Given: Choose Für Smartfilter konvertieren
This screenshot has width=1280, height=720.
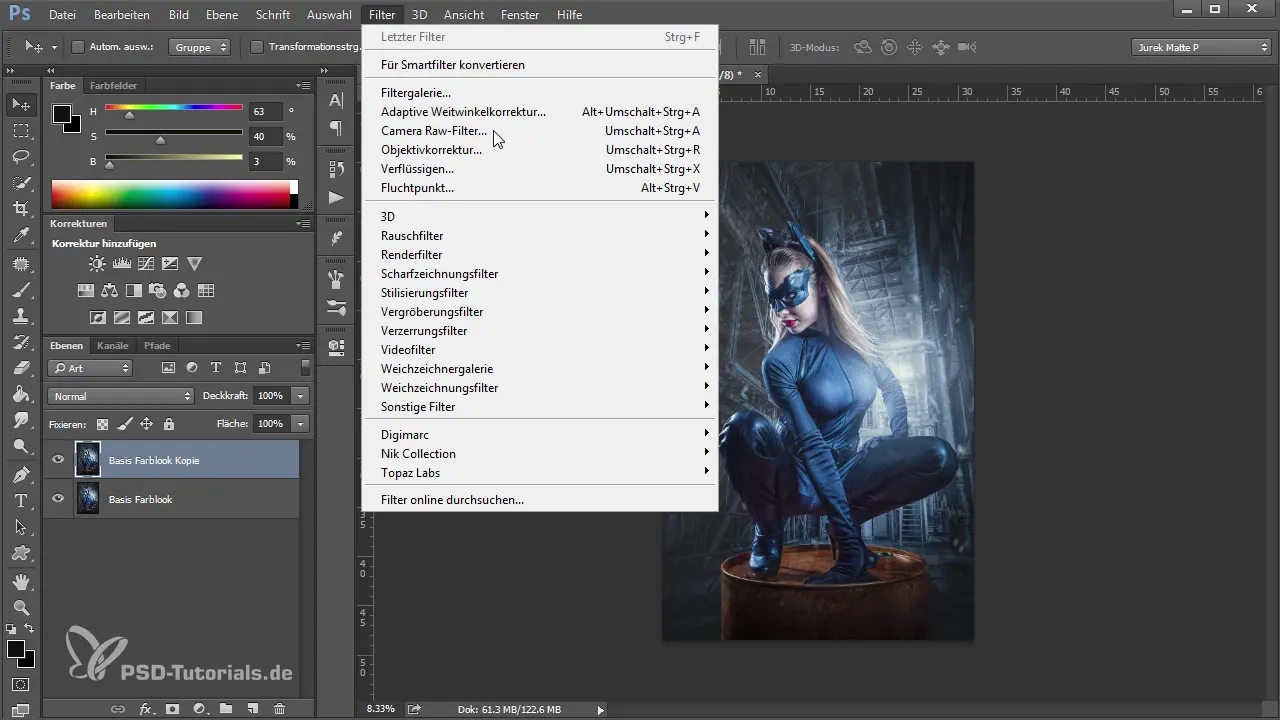Looking at the screenshot, I should (539, 65).
